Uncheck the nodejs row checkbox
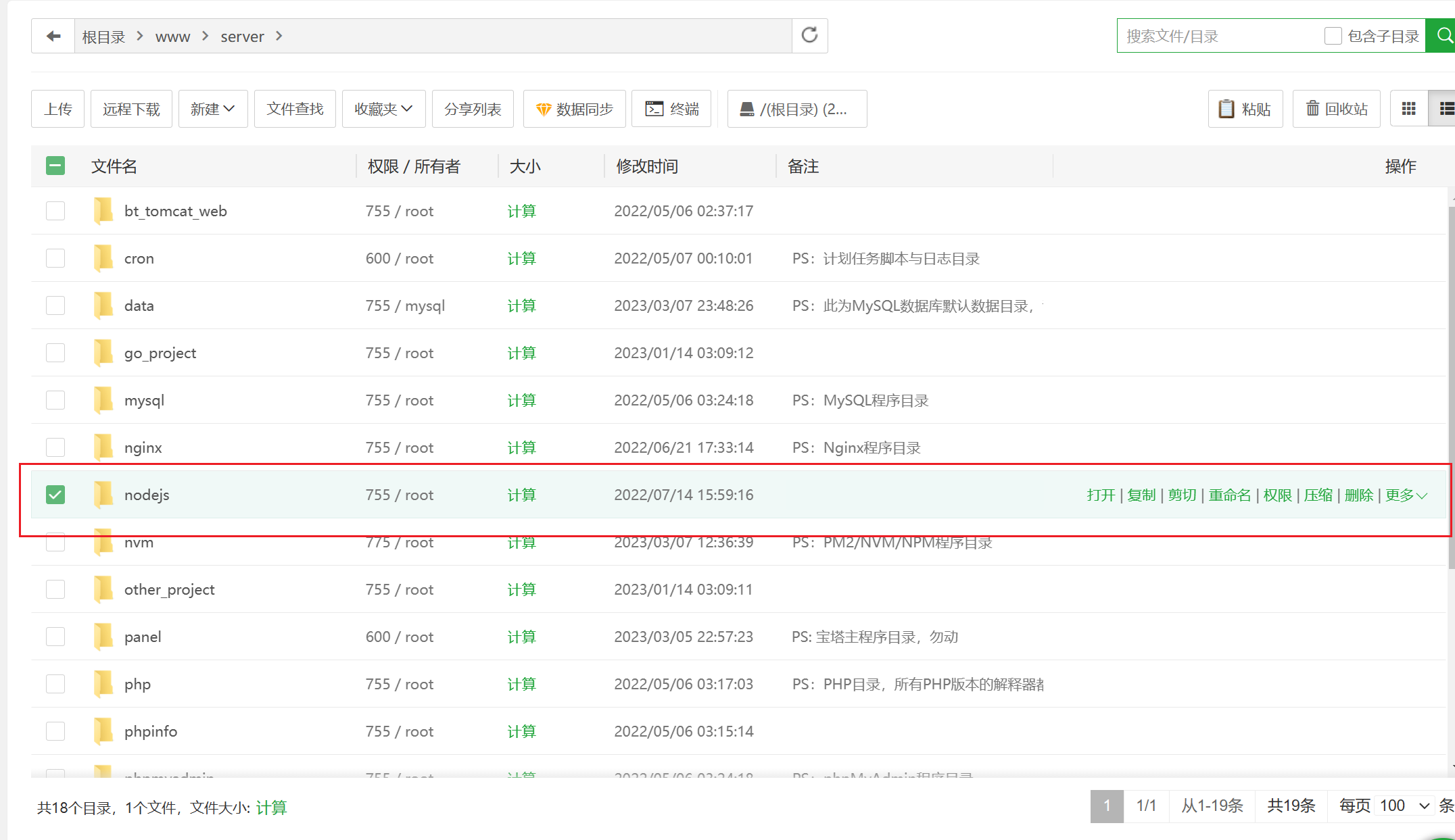The height and width of the screenshot is (840, 1455). [55, 495]
